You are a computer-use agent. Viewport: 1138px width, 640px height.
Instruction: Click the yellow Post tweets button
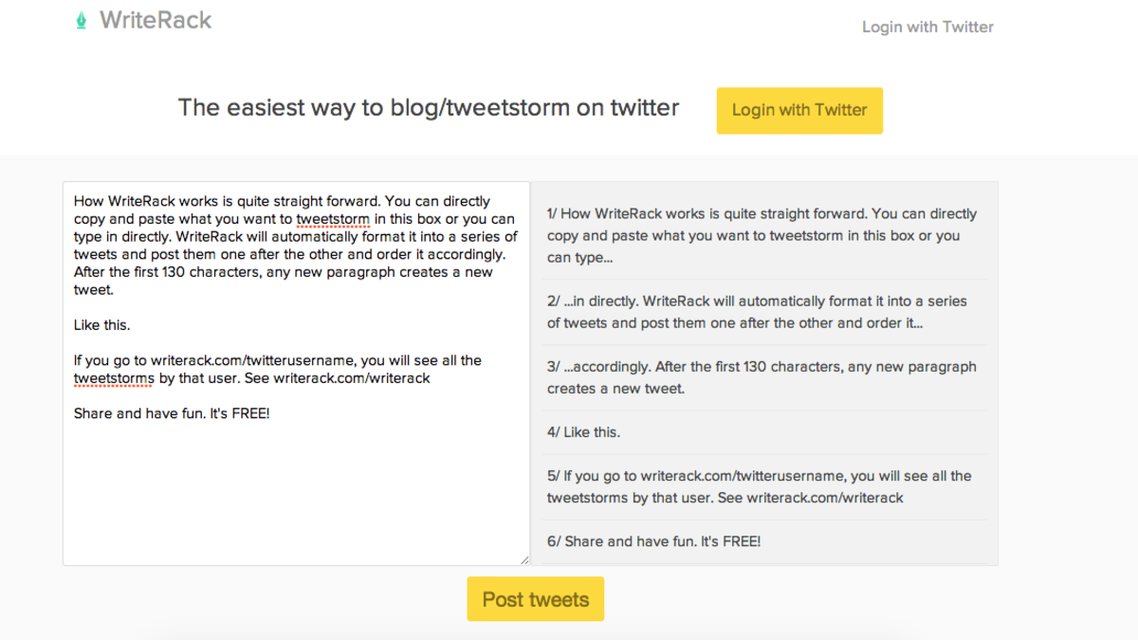[536, 599]
